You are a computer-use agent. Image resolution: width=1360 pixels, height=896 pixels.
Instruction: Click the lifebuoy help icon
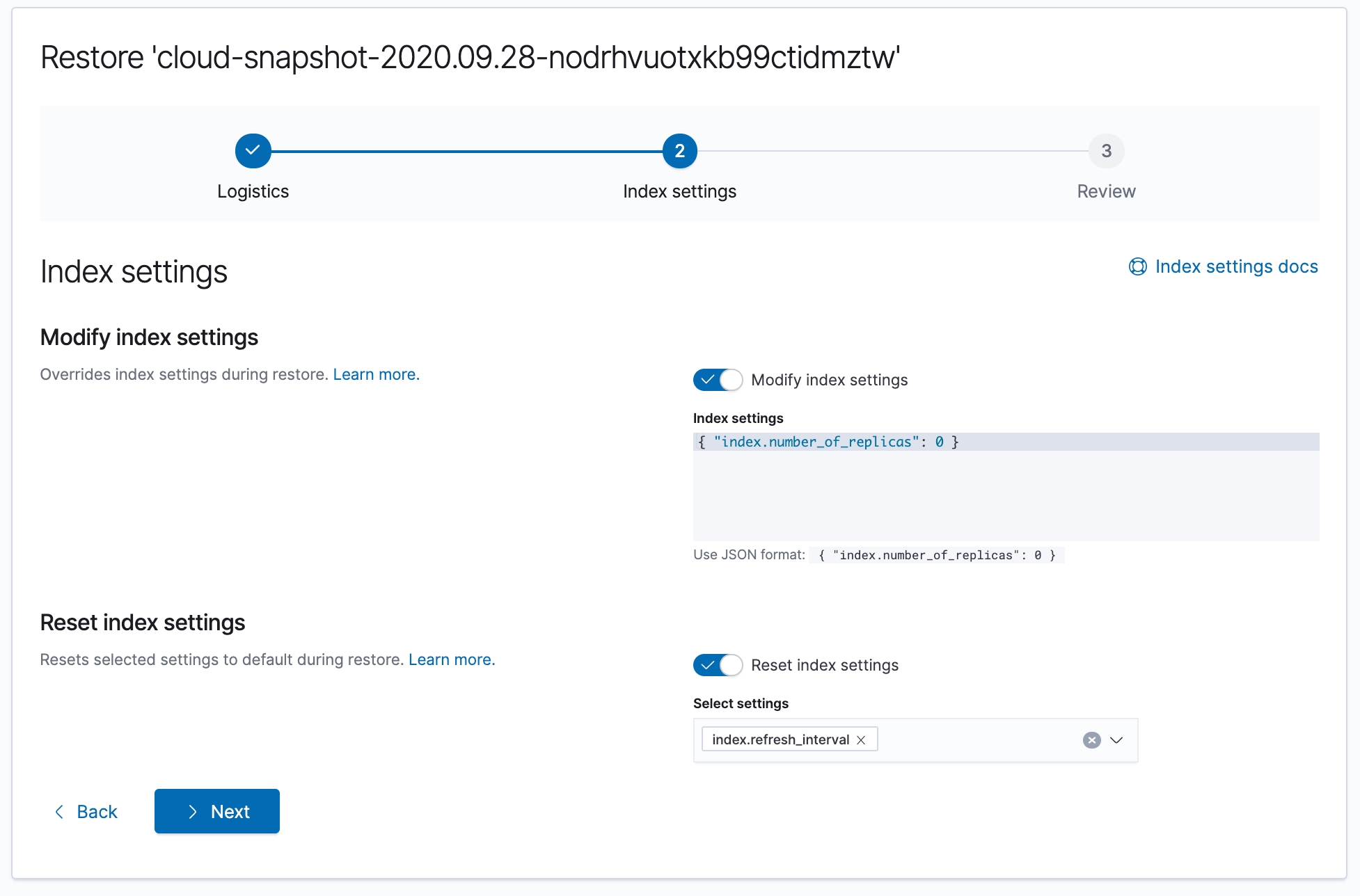1137,266
